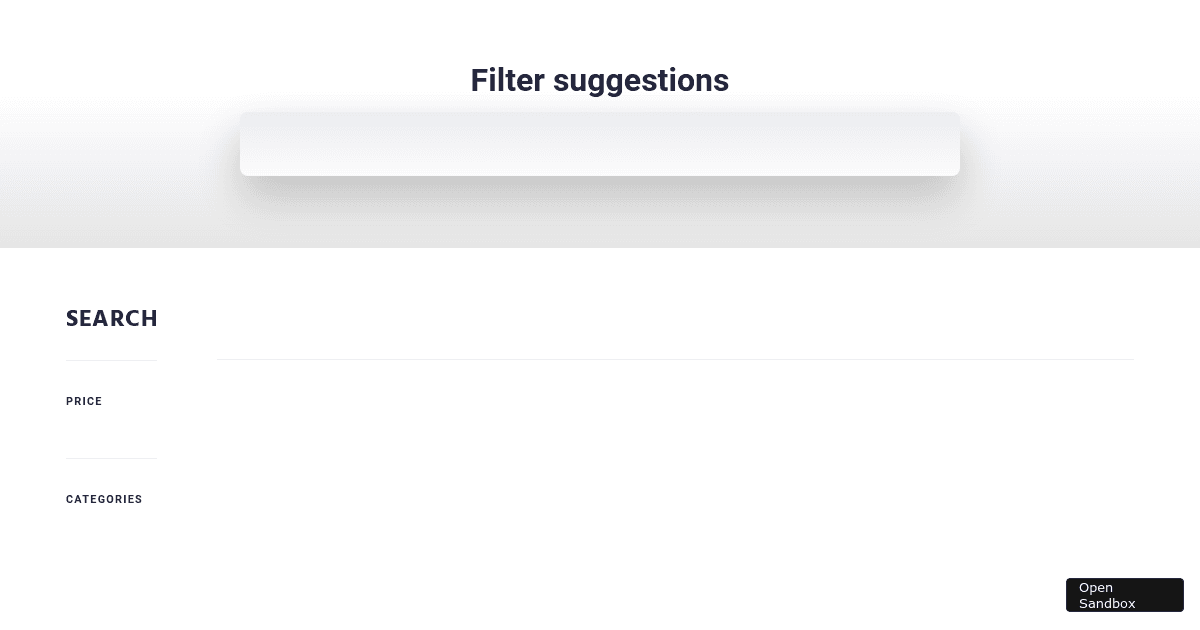Focus the empty autocomplete search field
The height and width of the screenshot is (630, 1200).
click(600, 144)
